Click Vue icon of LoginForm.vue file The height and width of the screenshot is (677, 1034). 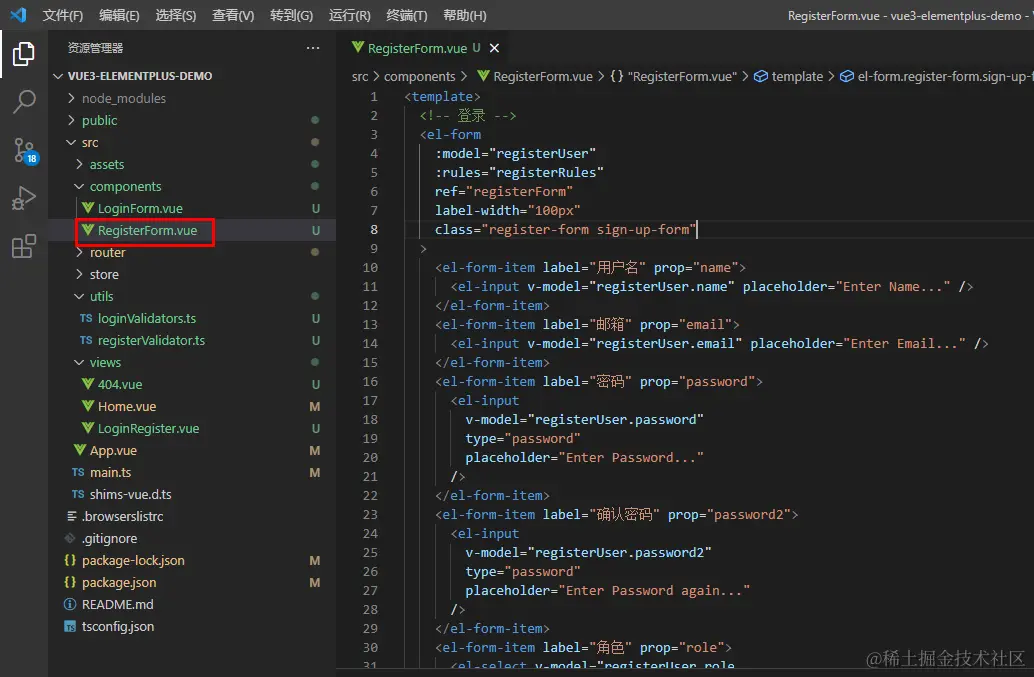[88, 208]
